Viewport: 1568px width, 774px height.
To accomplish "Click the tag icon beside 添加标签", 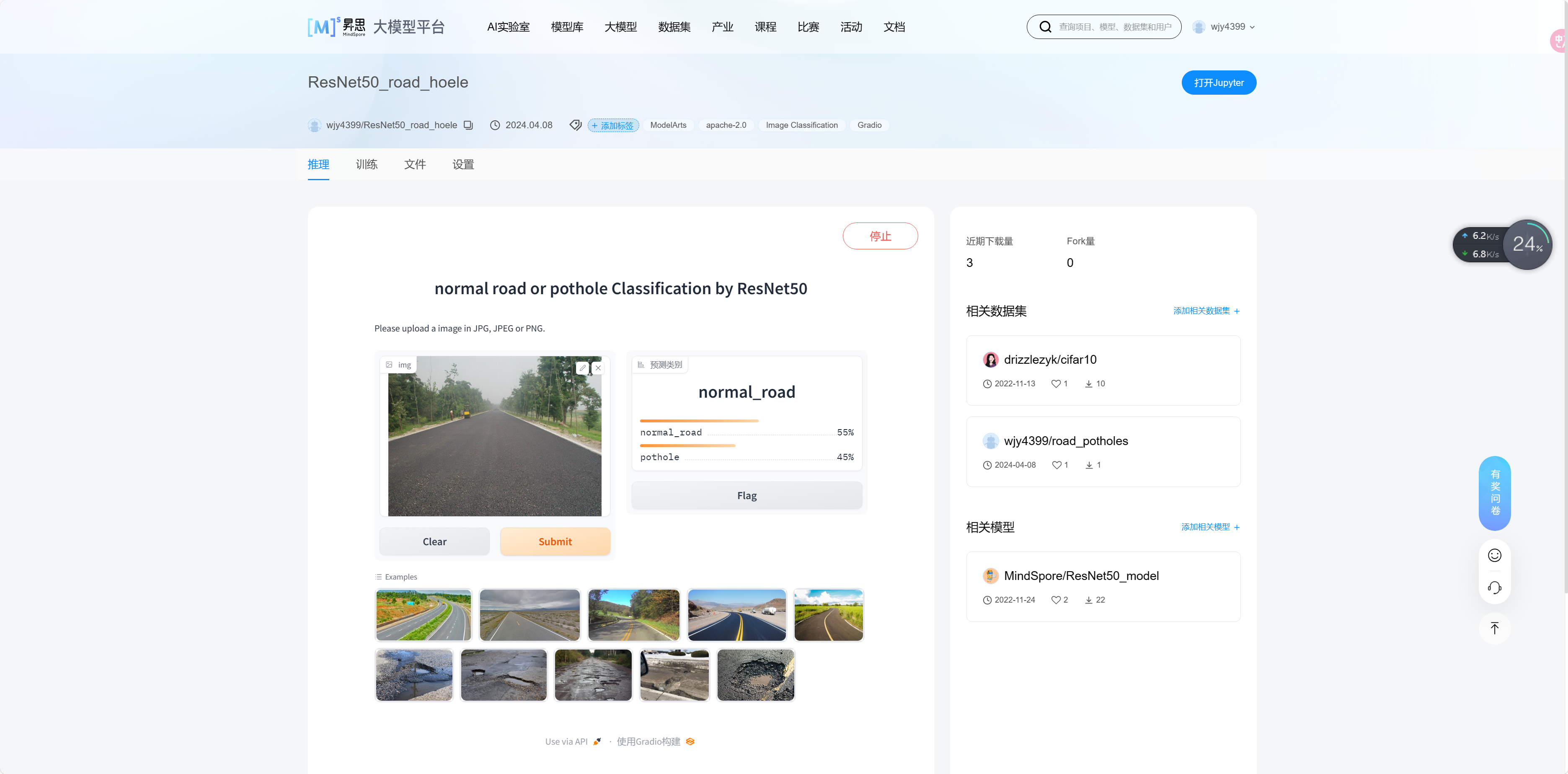I will point(575,125).
